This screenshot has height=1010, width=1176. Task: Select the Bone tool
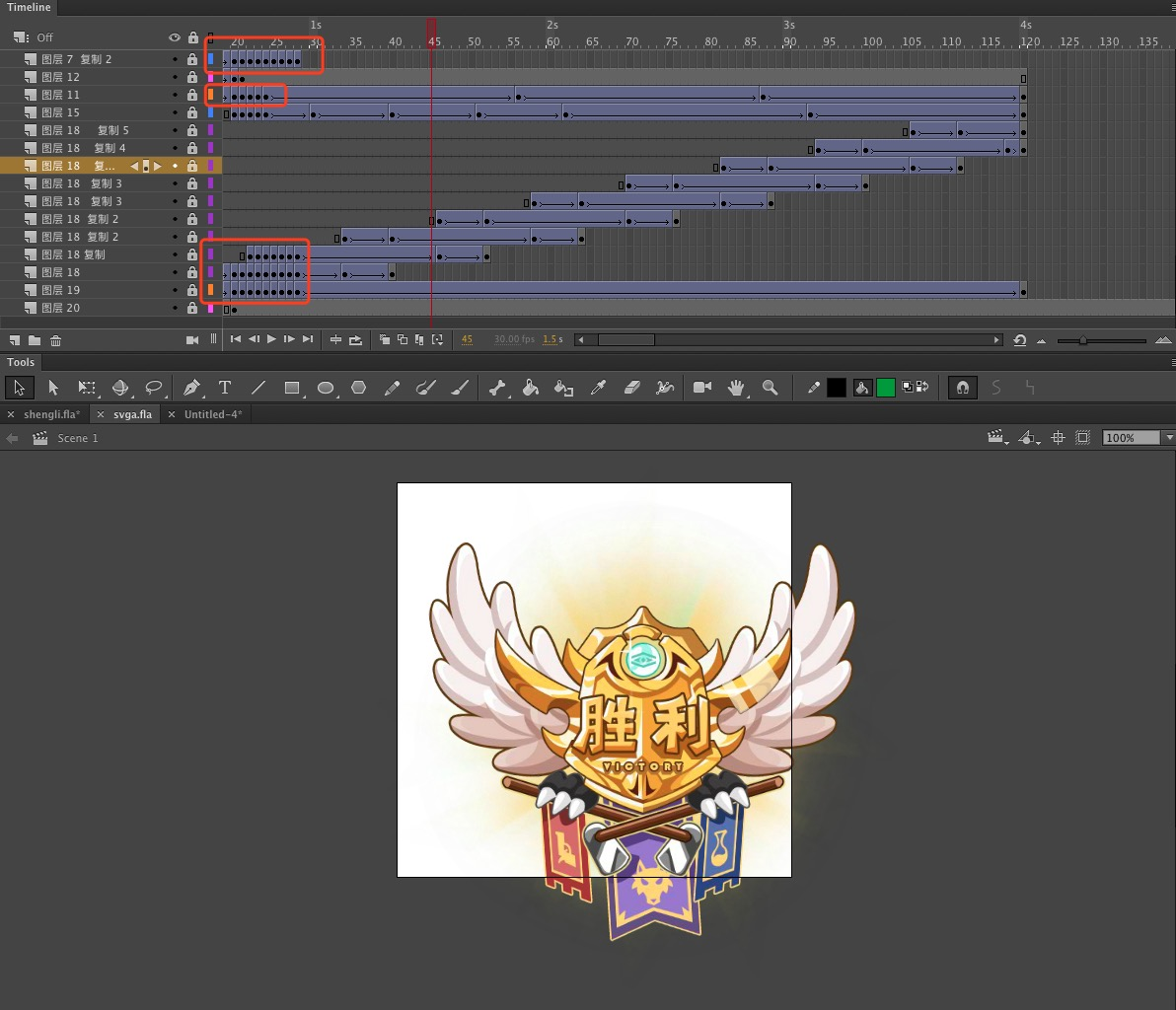[x=496, y=388]
